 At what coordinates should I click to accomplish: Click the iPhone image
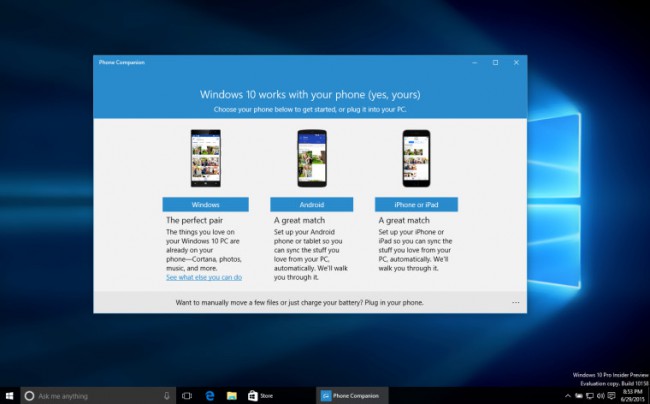[x=416, y=158]
